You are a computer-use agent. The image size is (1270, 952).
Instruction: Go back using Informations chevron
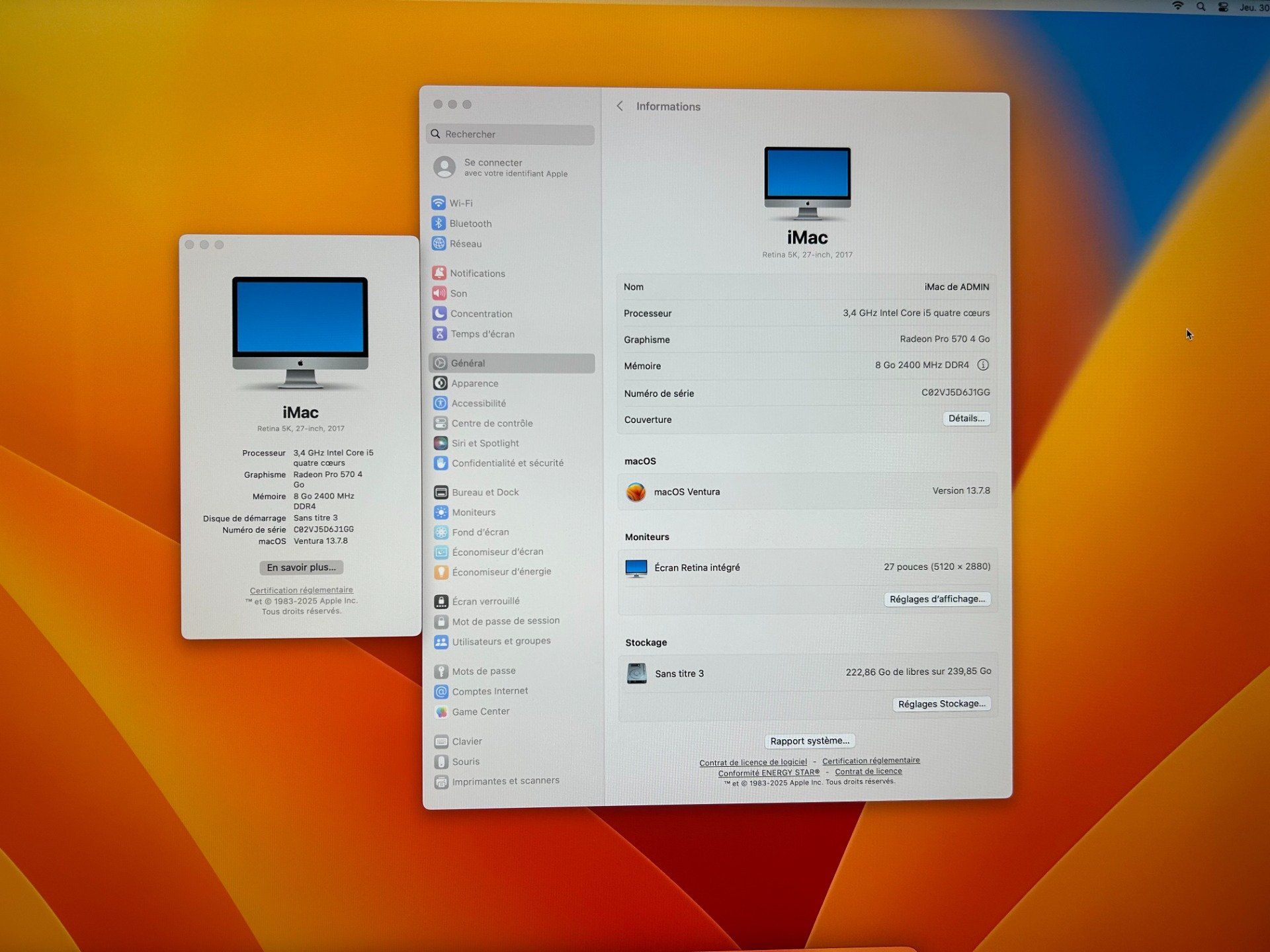(620, 106)
